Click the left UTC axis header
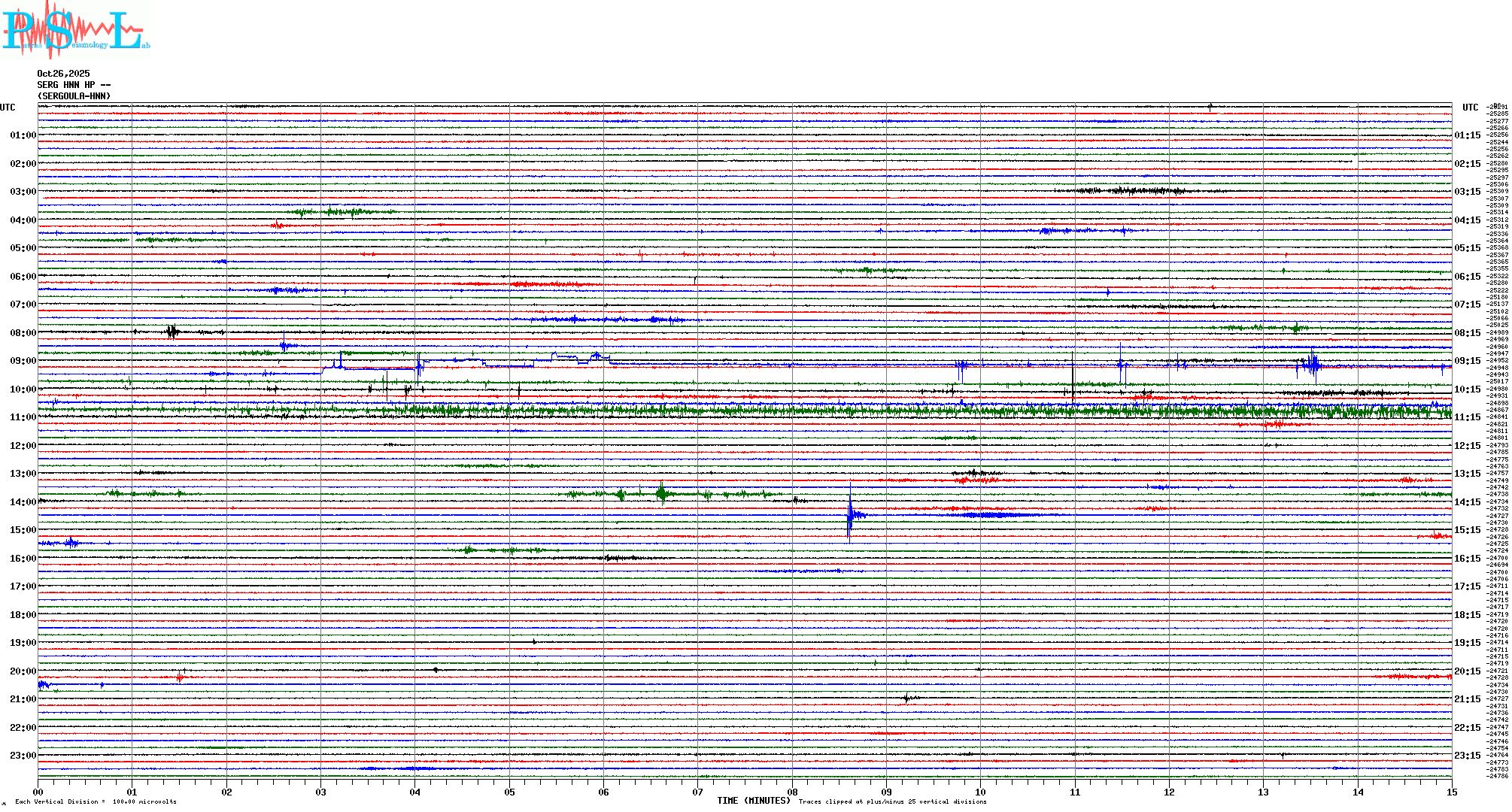This screenshot has width=1512, height=812. [8, 108]
